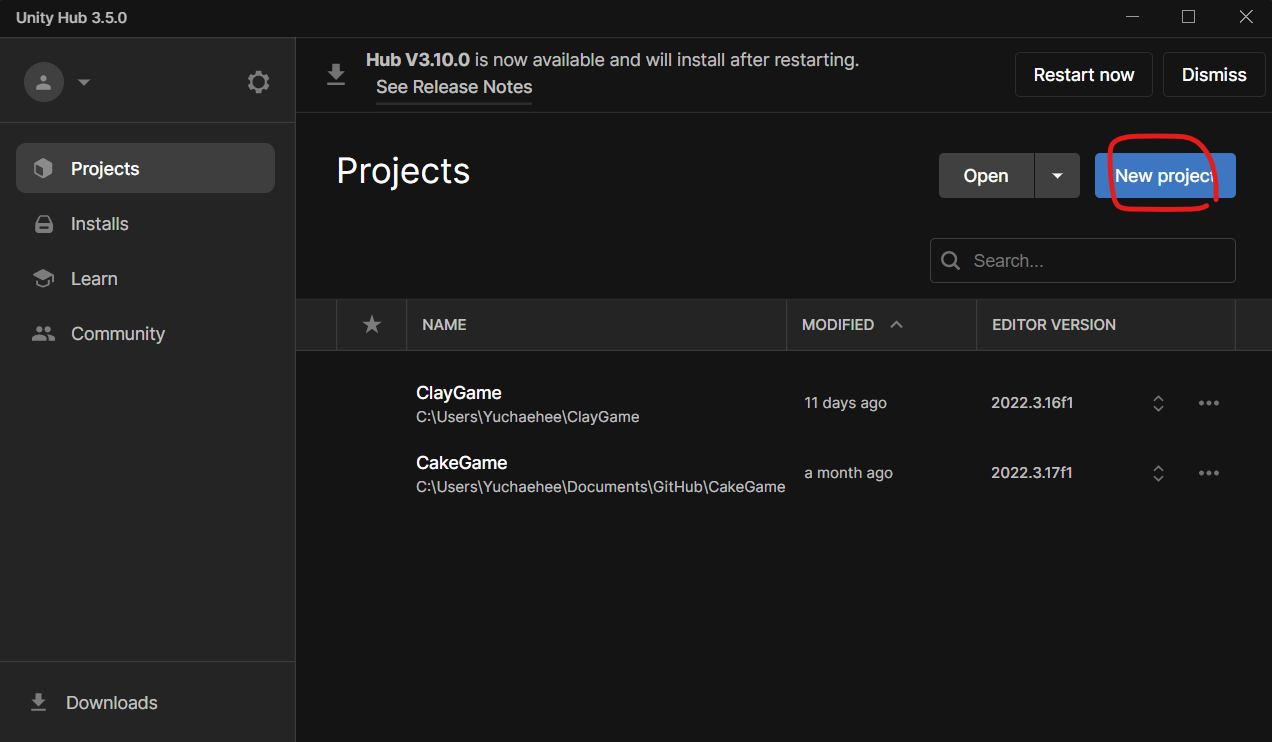
Task: Click '11 days ago' modified cell
Action: pos(846,403)
